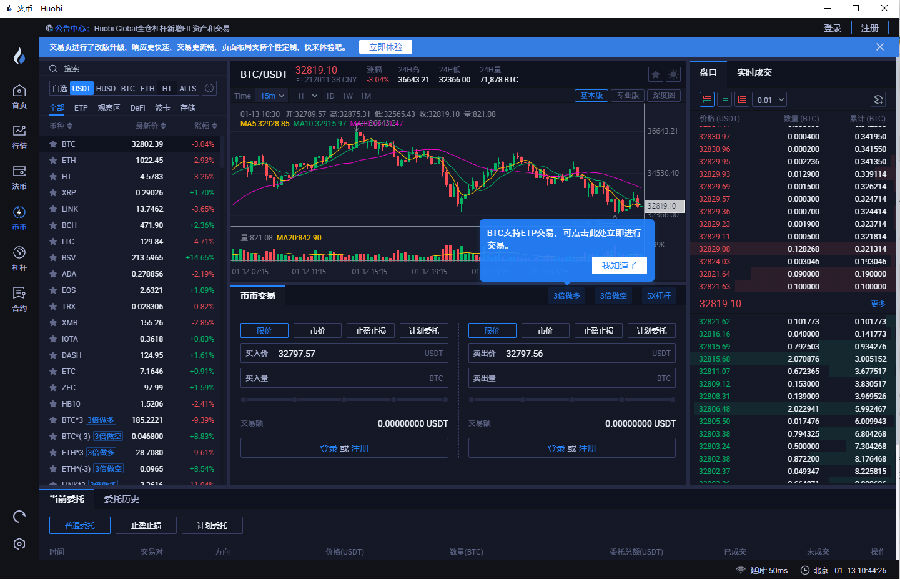This screenshot has width=900, height=579.
Task: Click the sell amount BTC input field
Action: pos(572,378)
